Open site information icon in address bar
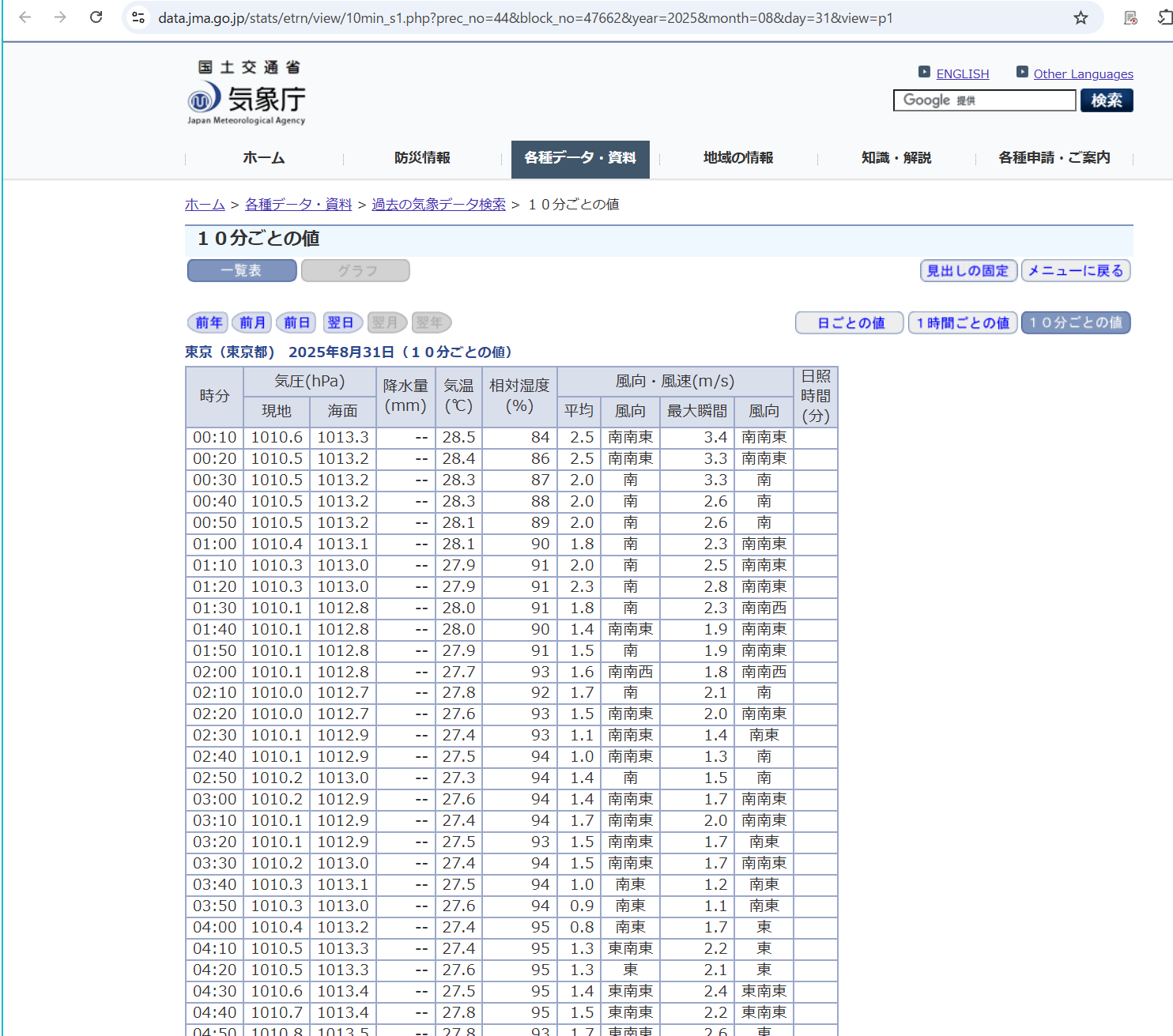 pos(138,17)
